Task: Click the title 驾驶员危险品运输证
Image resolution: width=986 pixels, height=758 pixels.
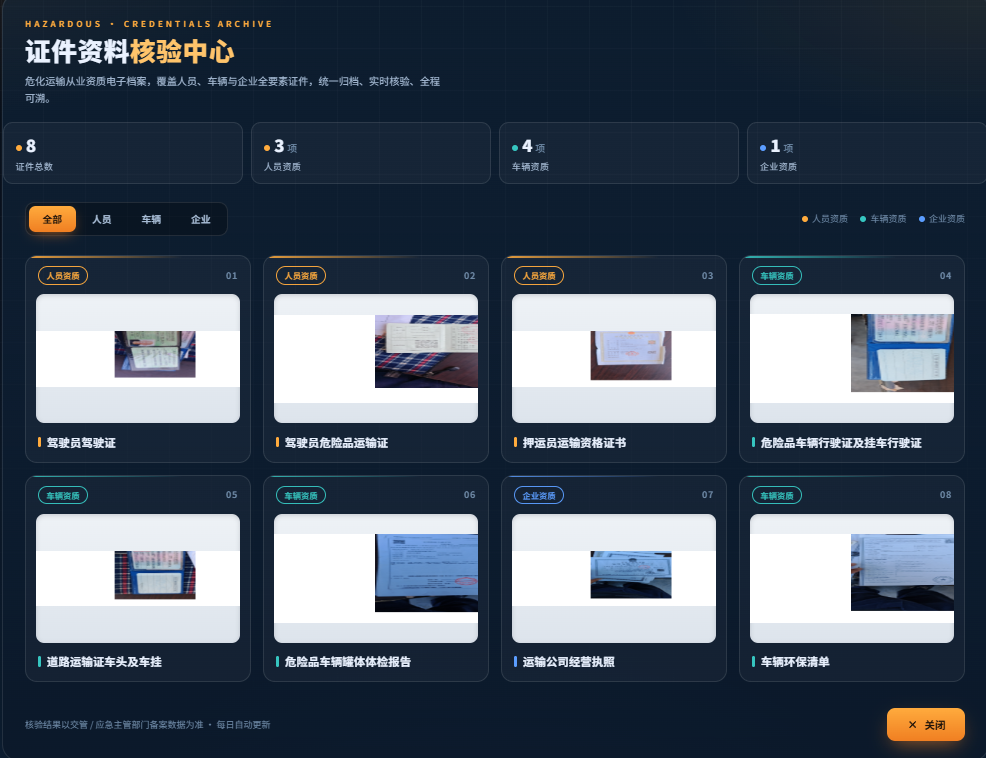Action: pyautogui.click(x=336, y=443)
